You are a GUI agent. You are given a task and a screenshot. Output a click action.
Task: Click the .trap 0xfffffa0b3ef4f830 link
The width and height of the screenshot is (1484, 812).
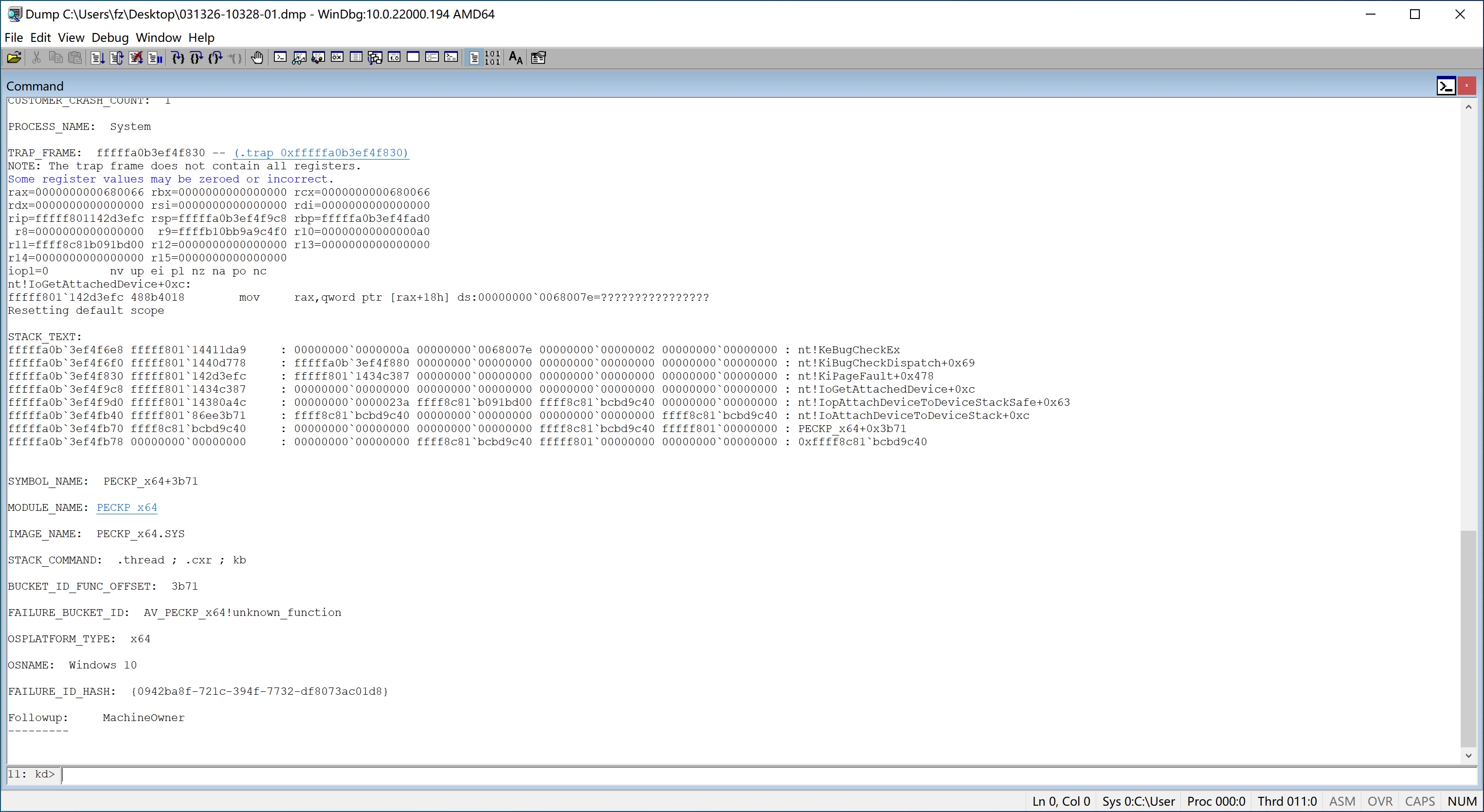click(x=321, y=153)
